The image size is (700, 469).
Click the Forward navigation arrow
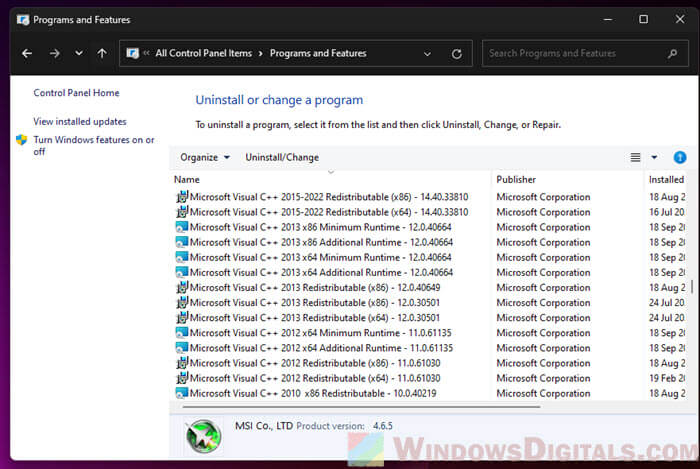(x=54, y=54)
